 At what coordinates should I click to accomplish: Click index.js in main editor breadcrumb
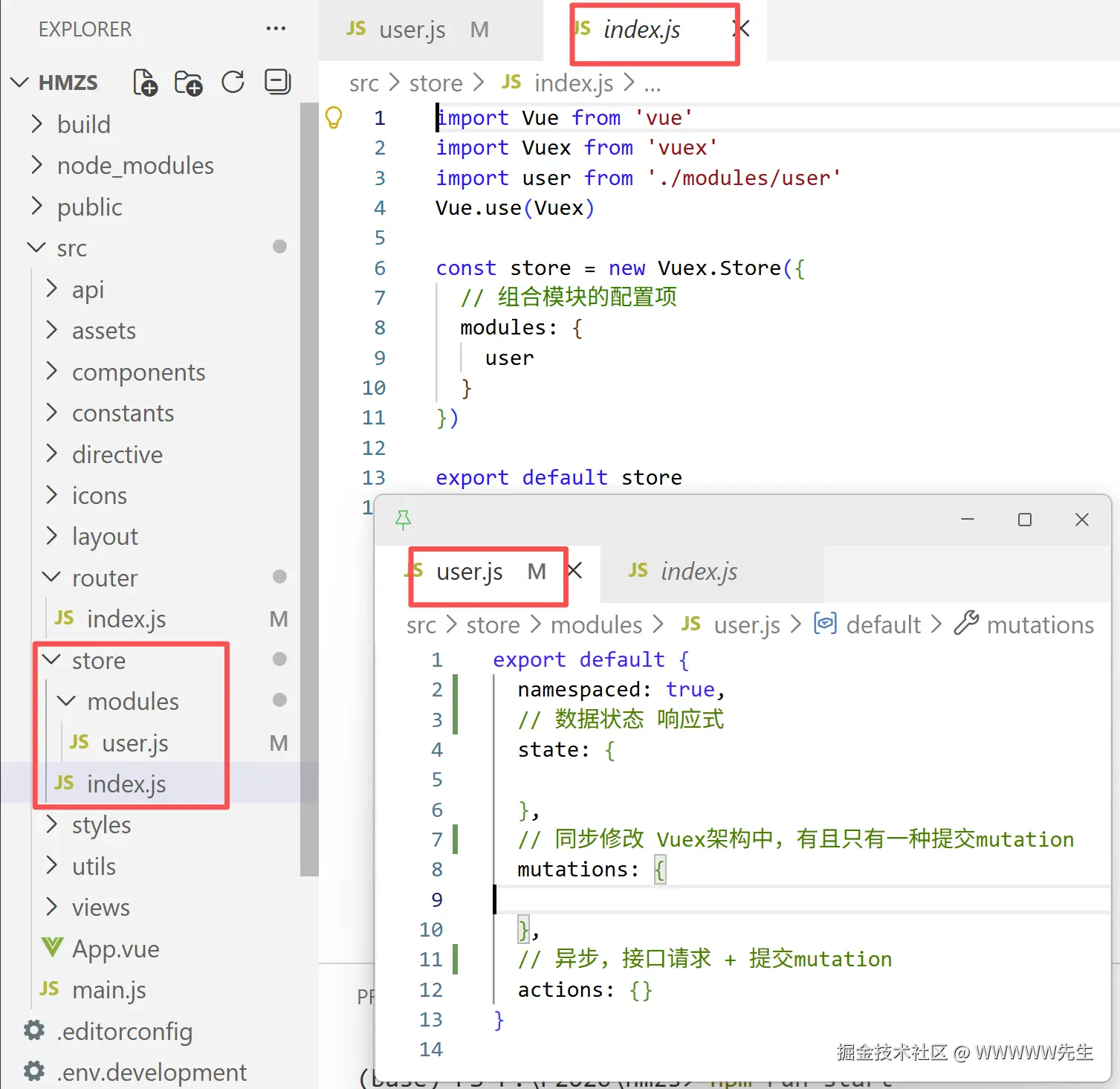(573, 83)
